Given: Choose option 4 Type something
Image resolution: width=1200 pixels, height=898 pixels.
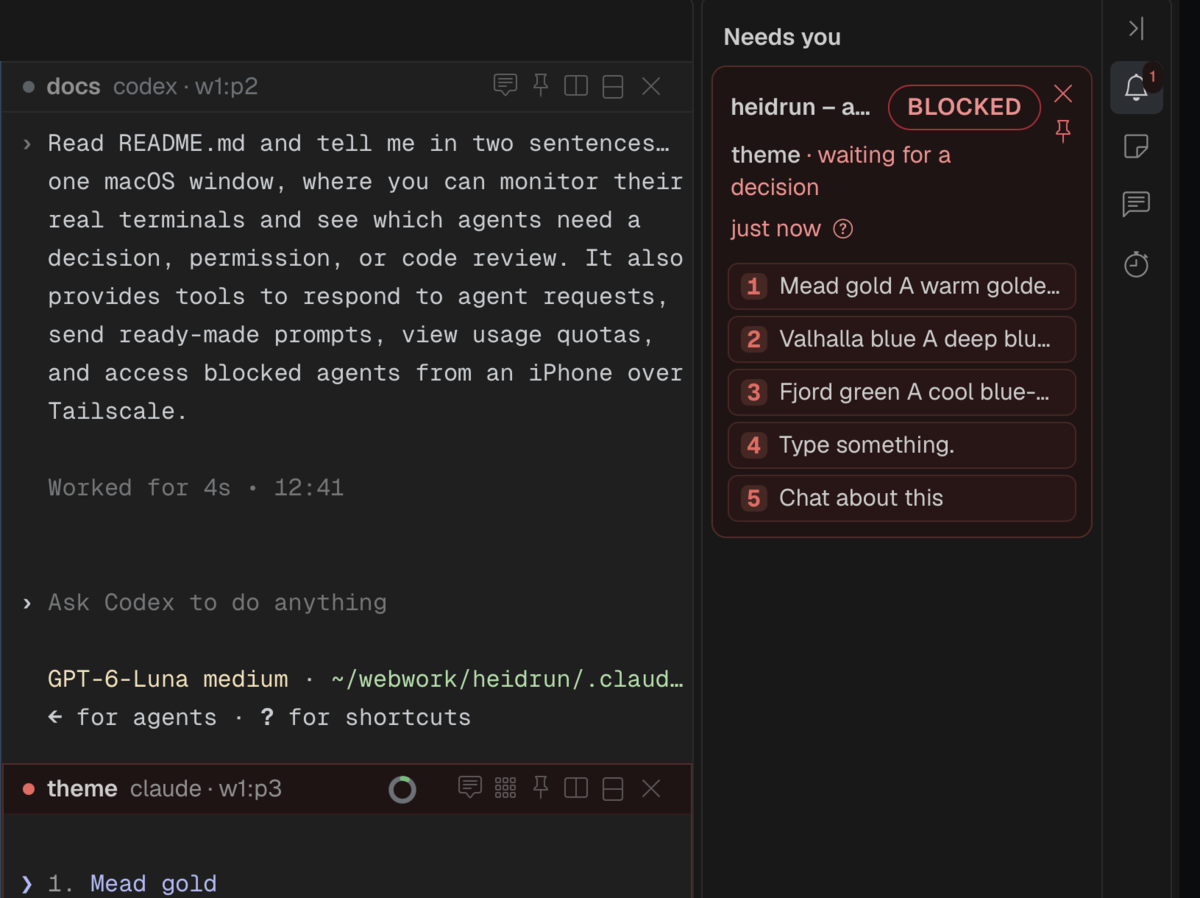Looking at the screenshot, I should 902,445.
